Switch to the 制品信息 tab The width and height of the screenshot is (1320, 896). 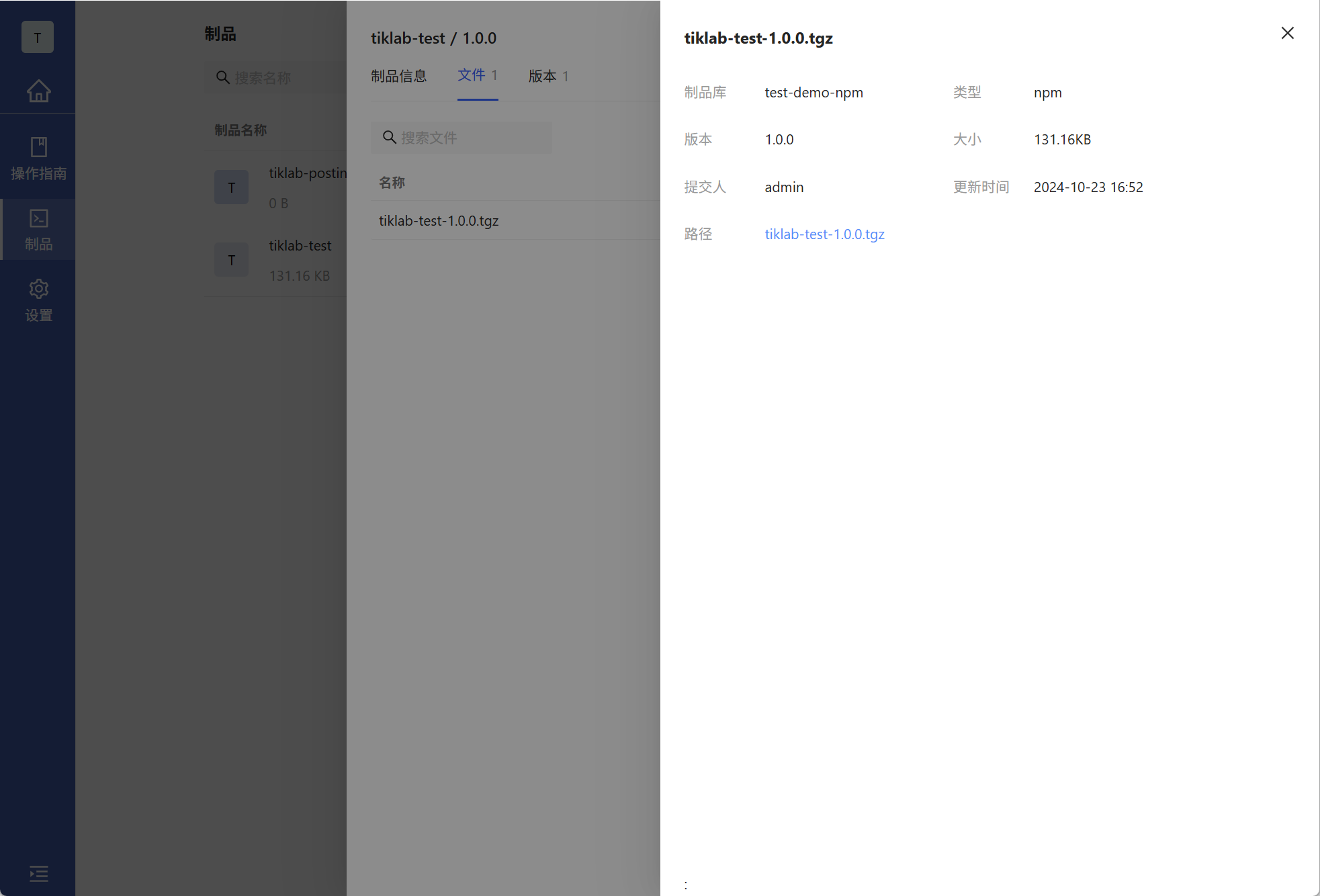tap(398, 76)
